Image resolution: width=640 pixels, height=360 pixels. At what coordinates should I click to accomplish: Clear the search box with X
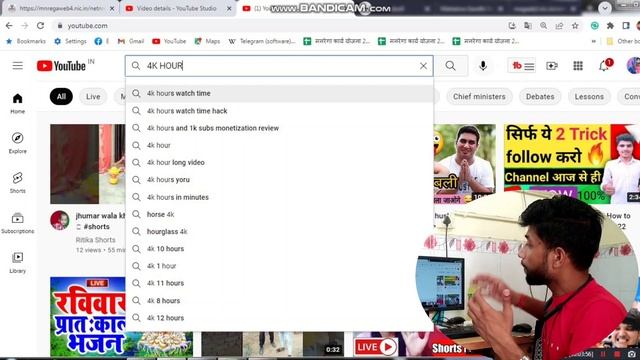[x=423, y=66]
